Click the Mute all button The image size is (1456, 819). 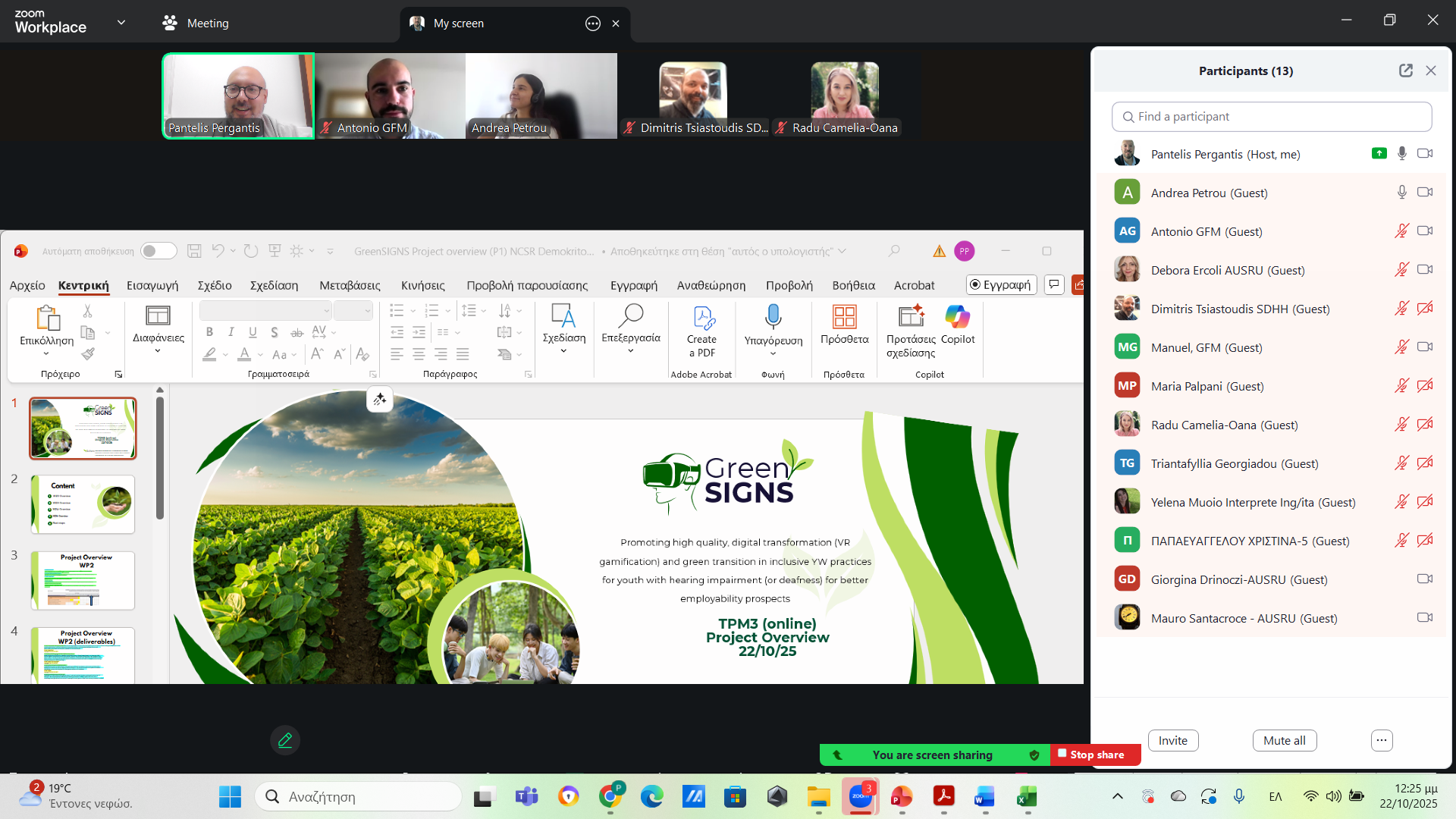pos(1284,740)
